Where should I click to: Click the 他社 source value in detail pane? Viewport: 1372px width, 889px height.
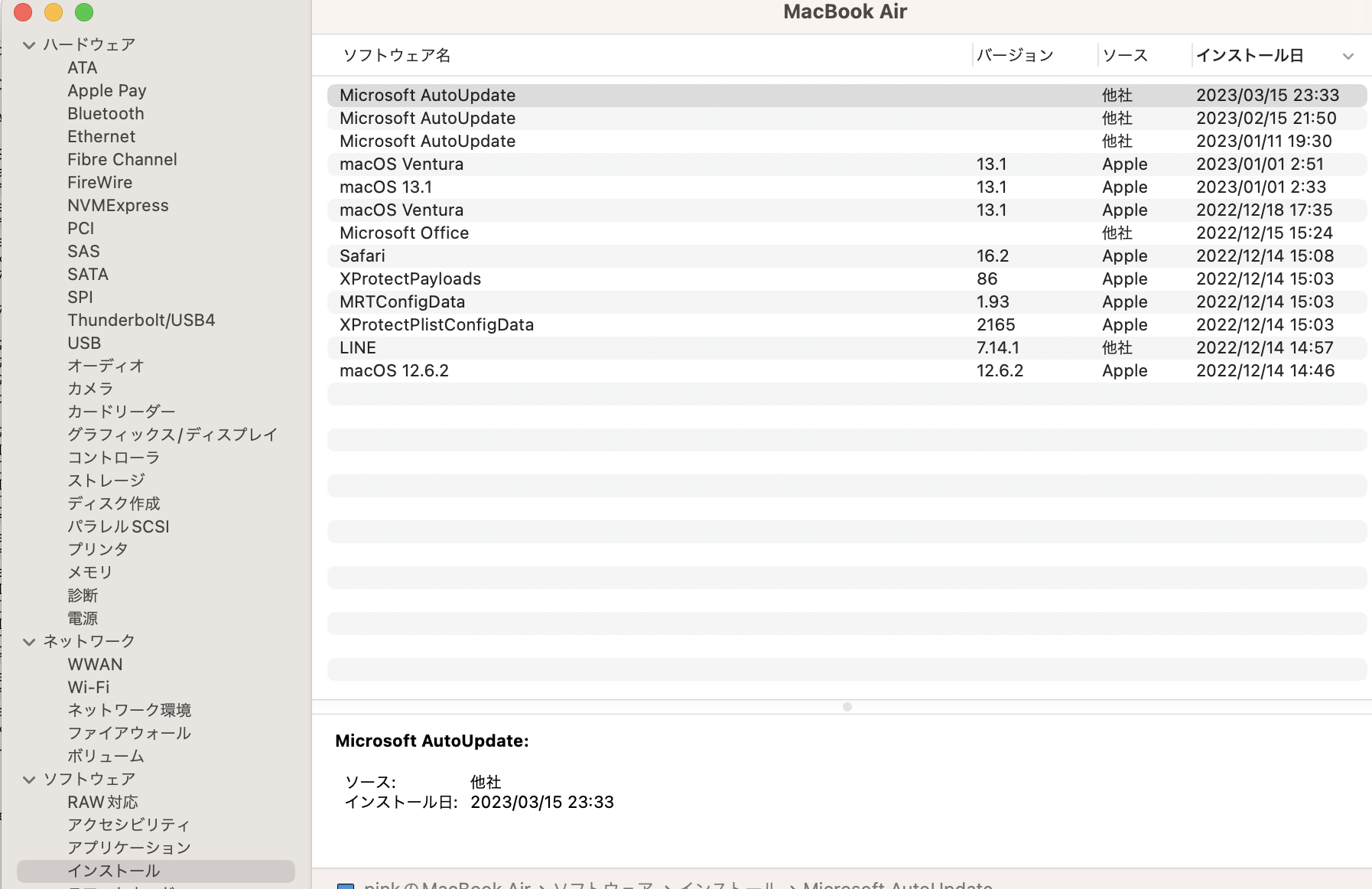486,783
